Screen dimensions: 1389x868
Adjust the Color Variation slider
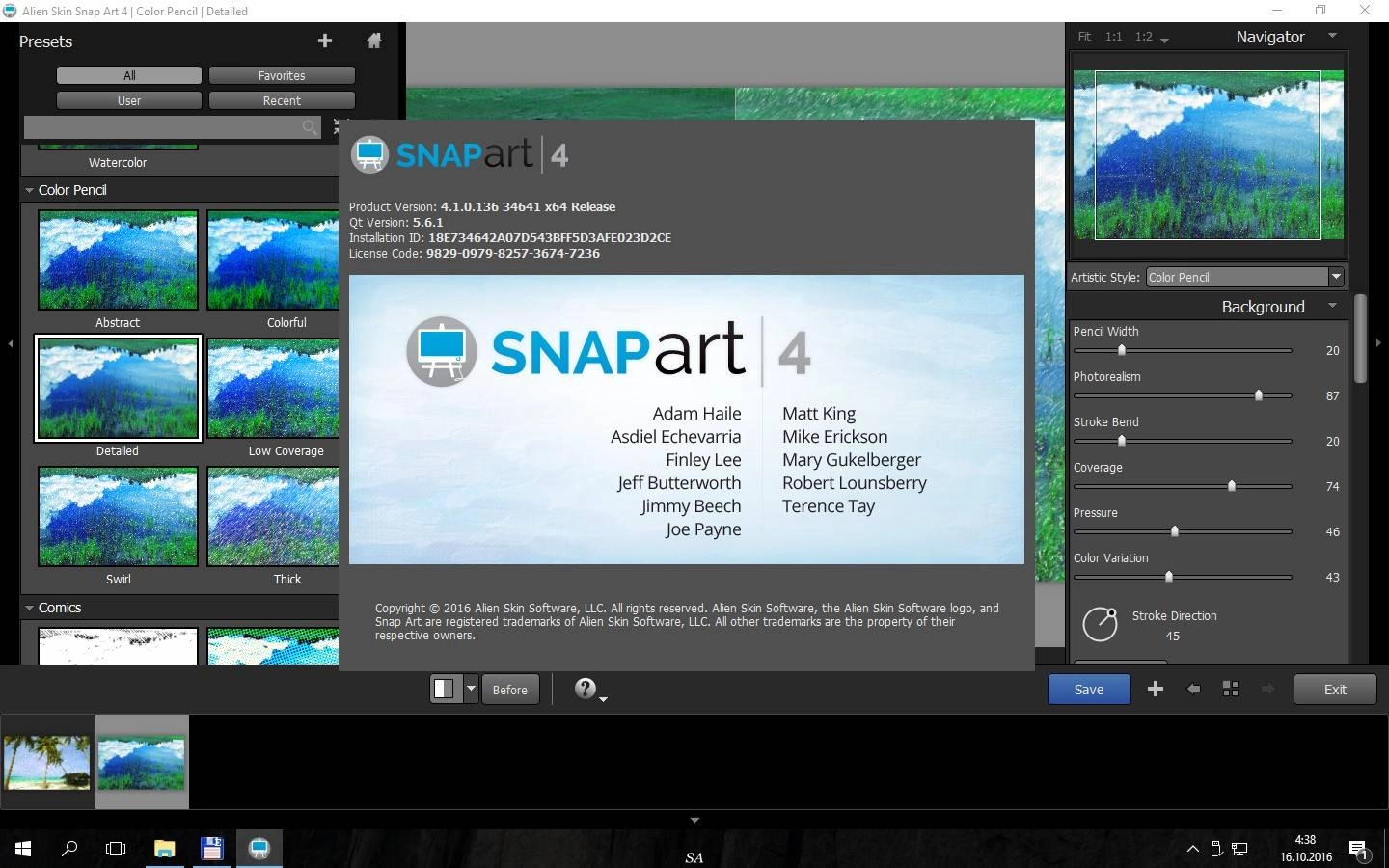(x=1183, y=577)
